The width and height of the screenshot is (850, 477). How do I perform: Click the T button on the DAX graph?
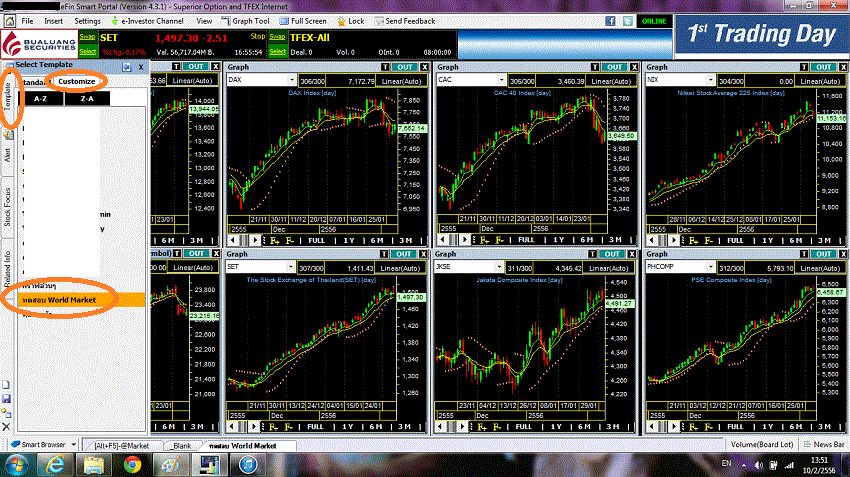pos(385,67)
